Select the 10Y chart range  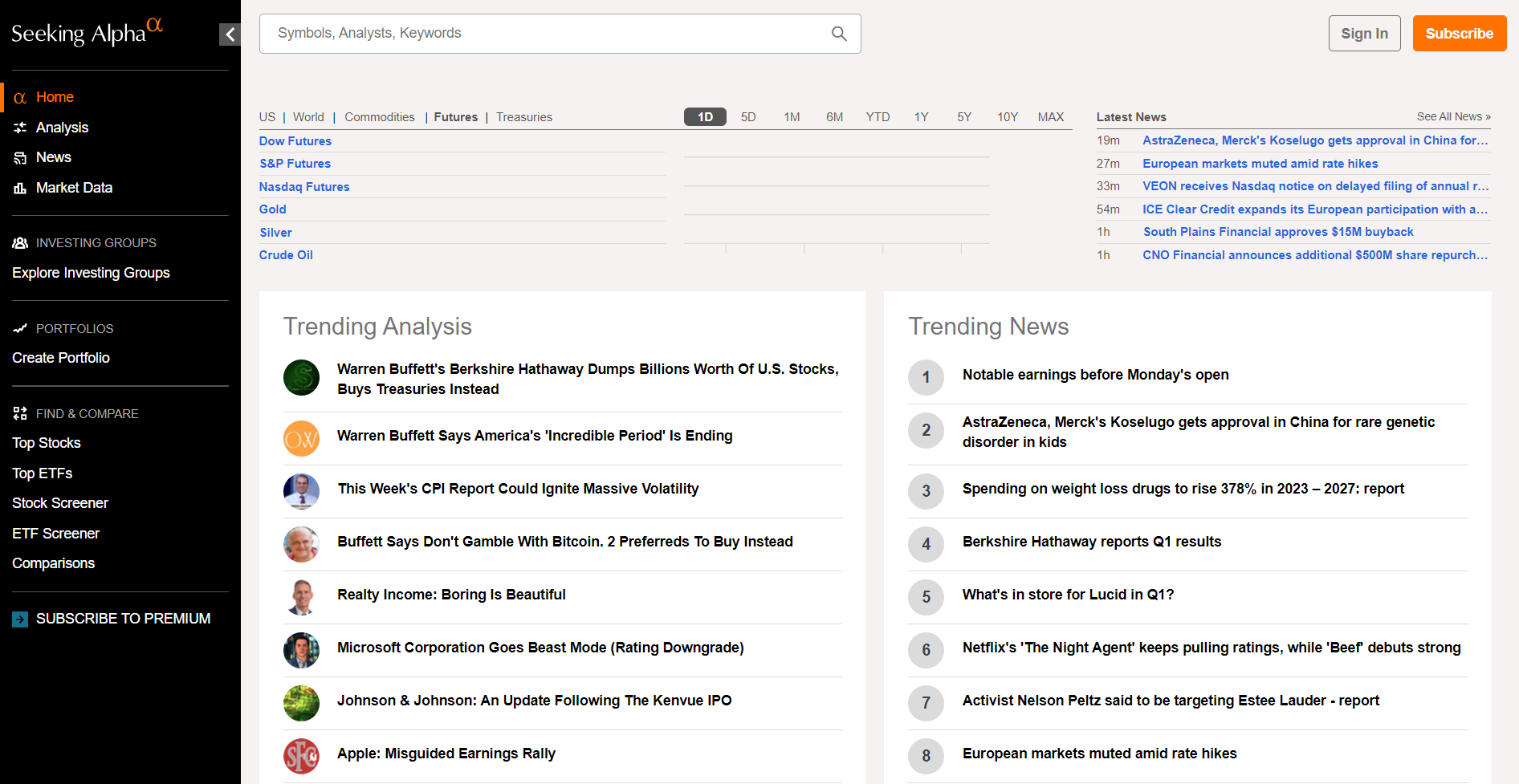(x=1008, y=117)
